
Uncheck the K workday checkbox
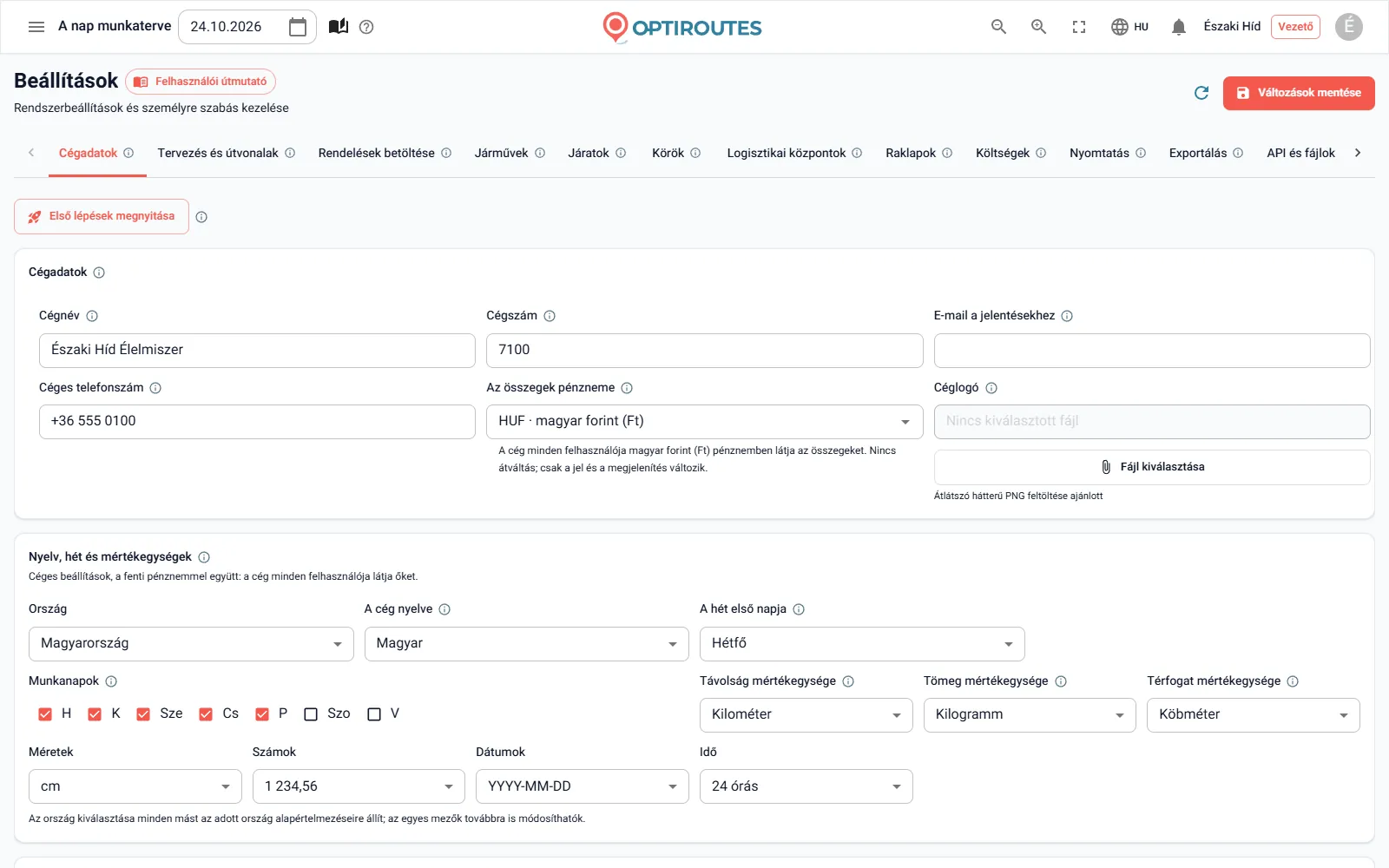tap(95, 714)
